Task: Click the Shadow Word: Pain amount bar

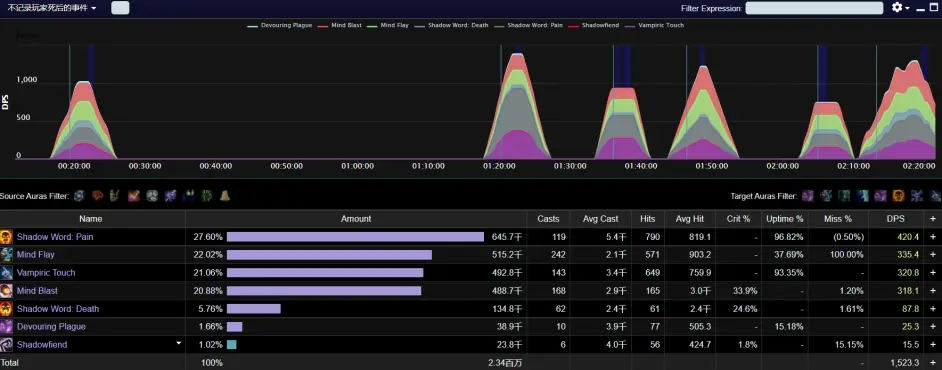Action: (x=355, y=237)
